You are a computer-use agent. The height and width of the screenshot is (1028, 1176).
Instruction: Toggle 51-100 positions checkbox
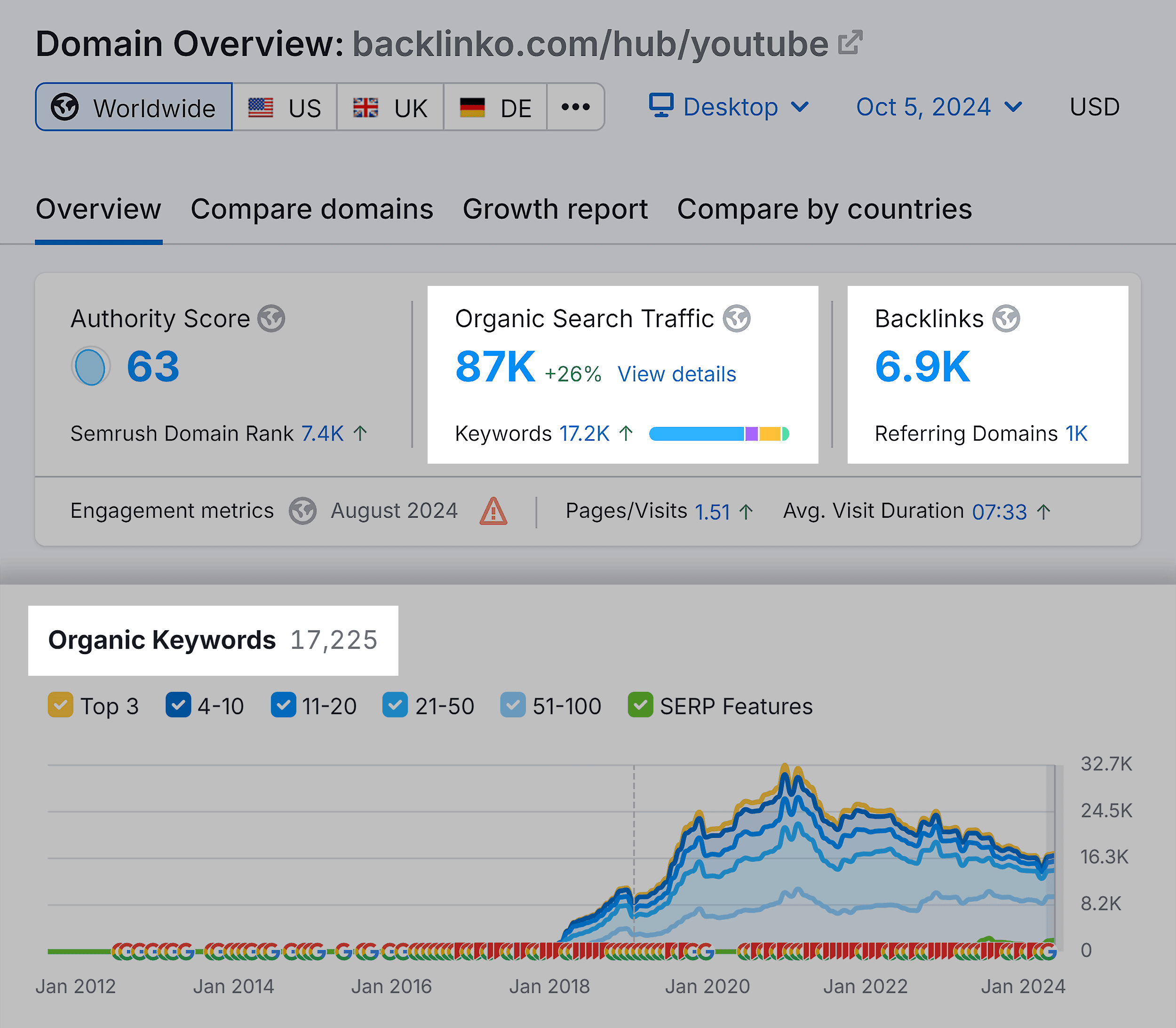click(x=513, y=704)
